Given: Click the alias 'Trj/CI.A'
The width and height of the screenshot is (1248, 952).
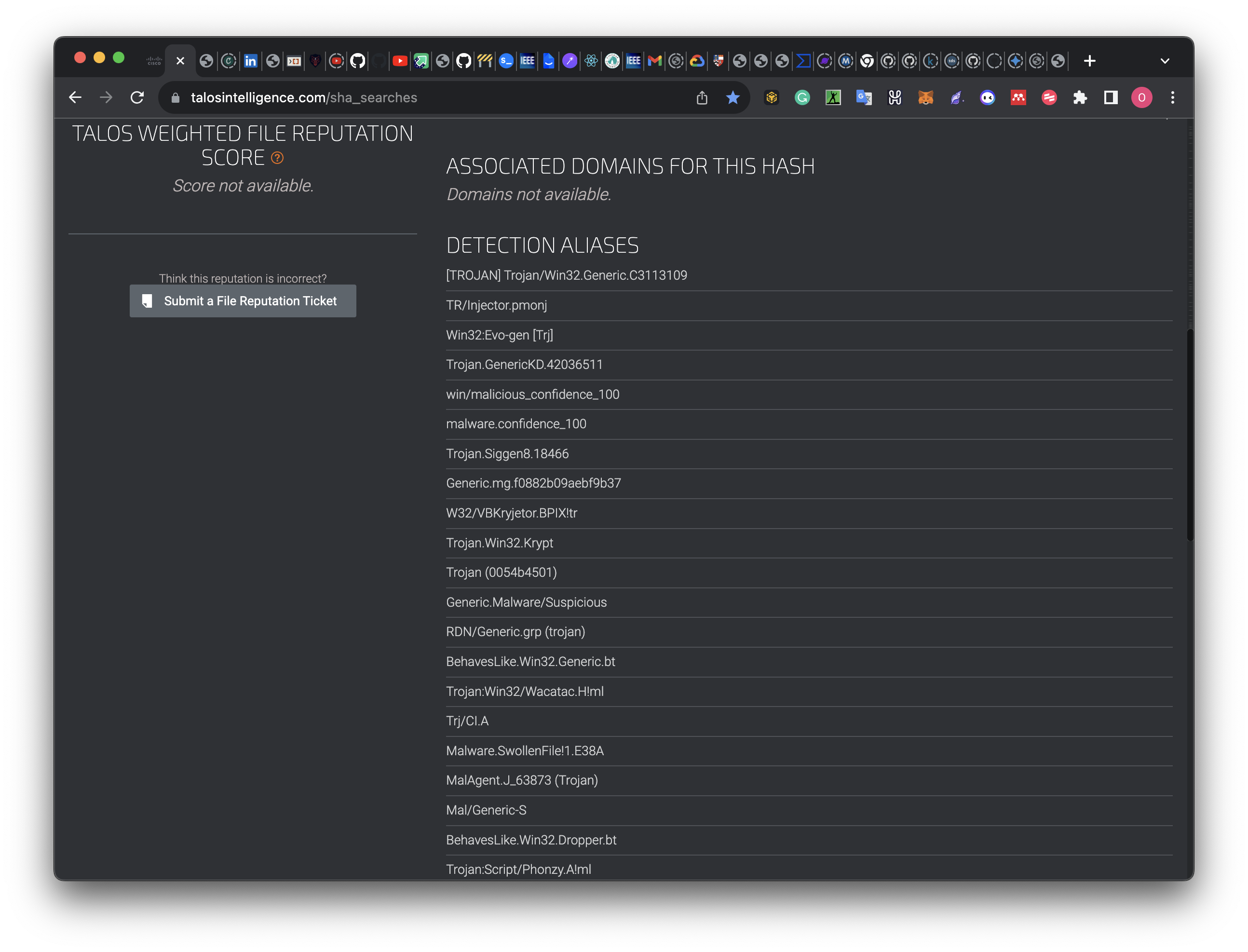Looking at the screenshot, I should click(467, 721).
